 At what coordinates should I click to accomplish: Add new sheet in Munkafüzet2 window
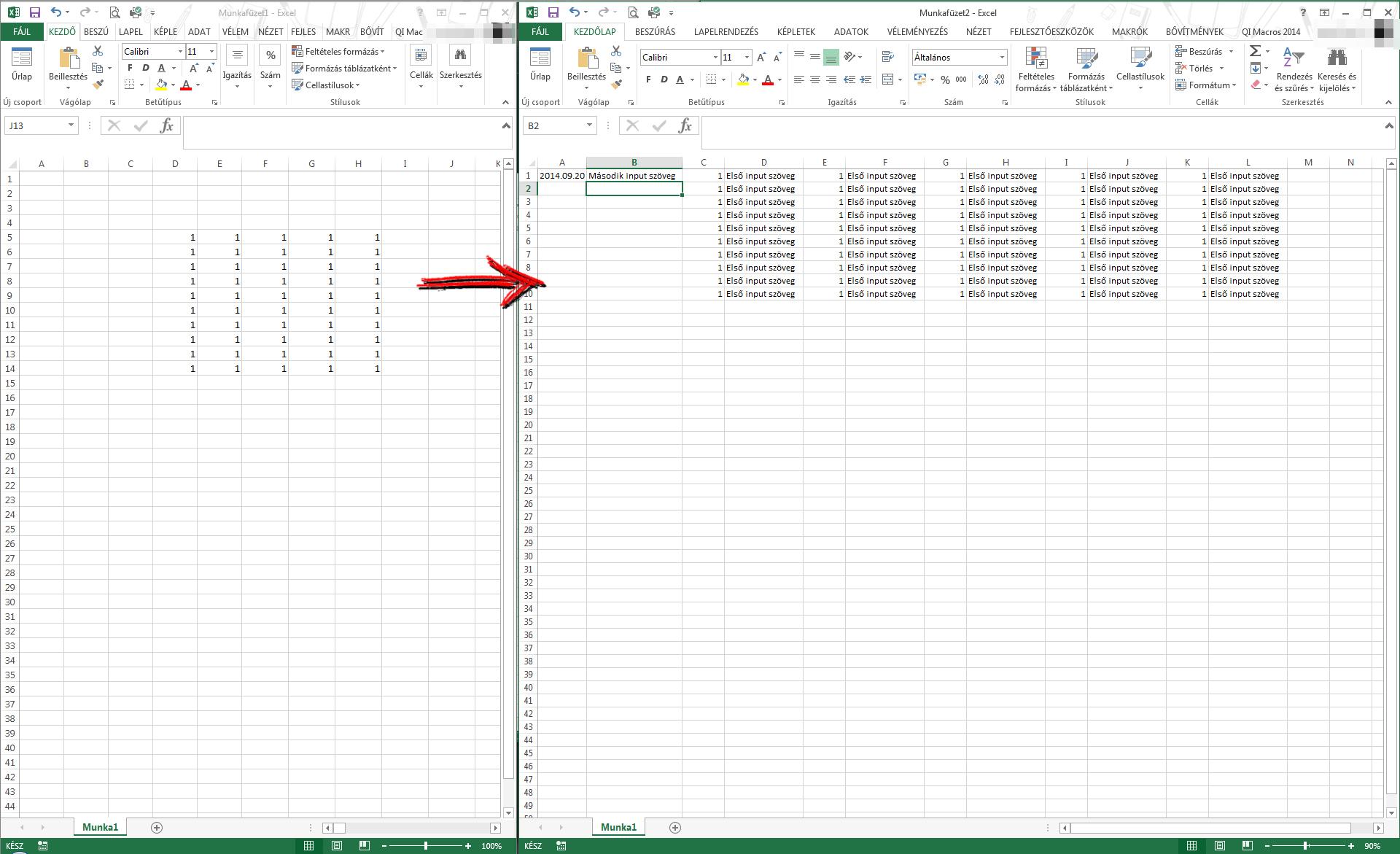point(675,827)
